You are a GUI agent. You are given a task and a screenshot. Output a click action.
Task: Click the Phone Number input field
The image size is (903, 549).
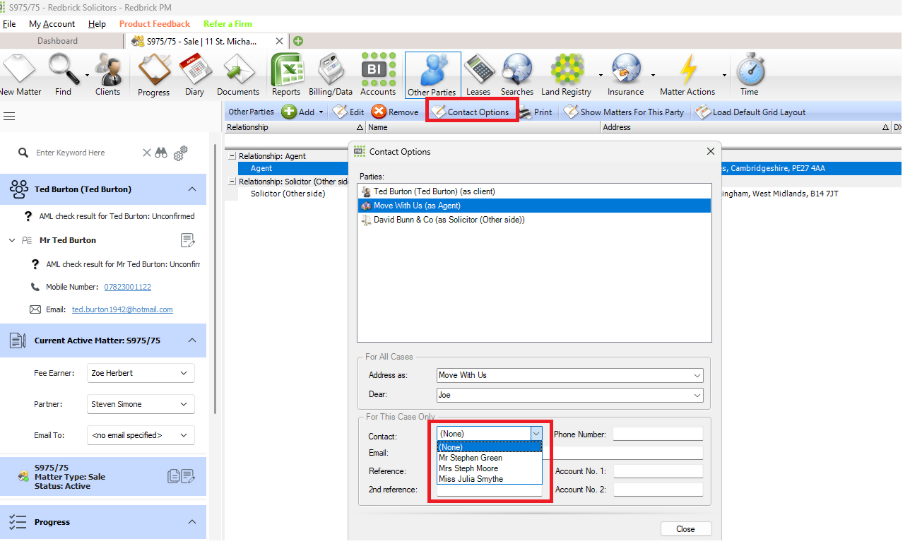coord(657,434)
